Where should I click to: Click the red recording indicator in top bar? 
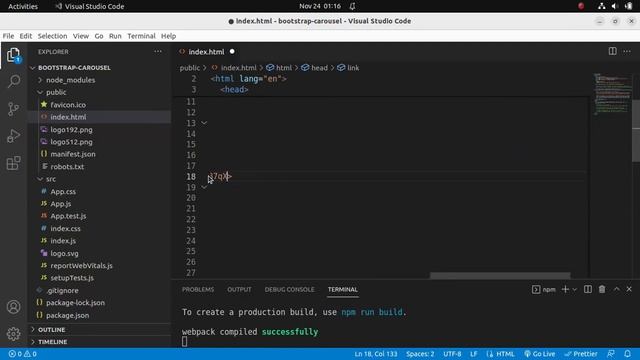pyautogui.click(x=581, y=6)
